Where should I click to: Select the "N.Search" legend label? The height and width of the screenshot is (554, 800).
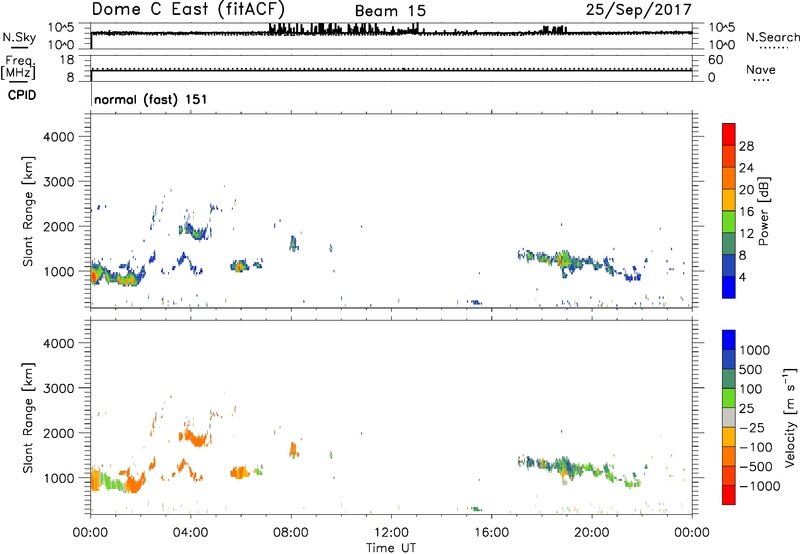click(x=772, y=37)
